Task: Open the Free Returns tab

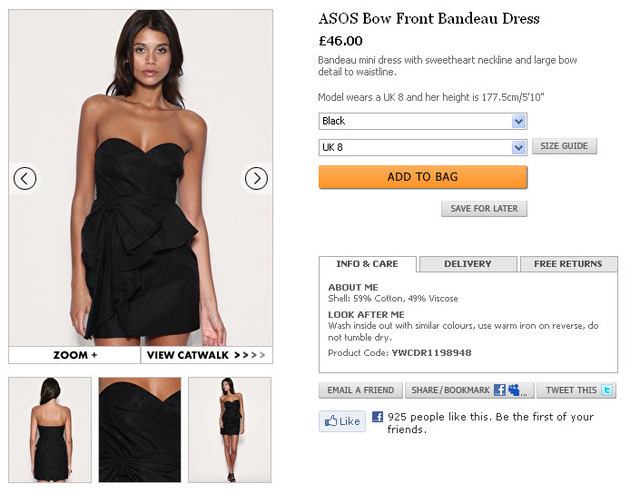Action: tap(568, 264)
